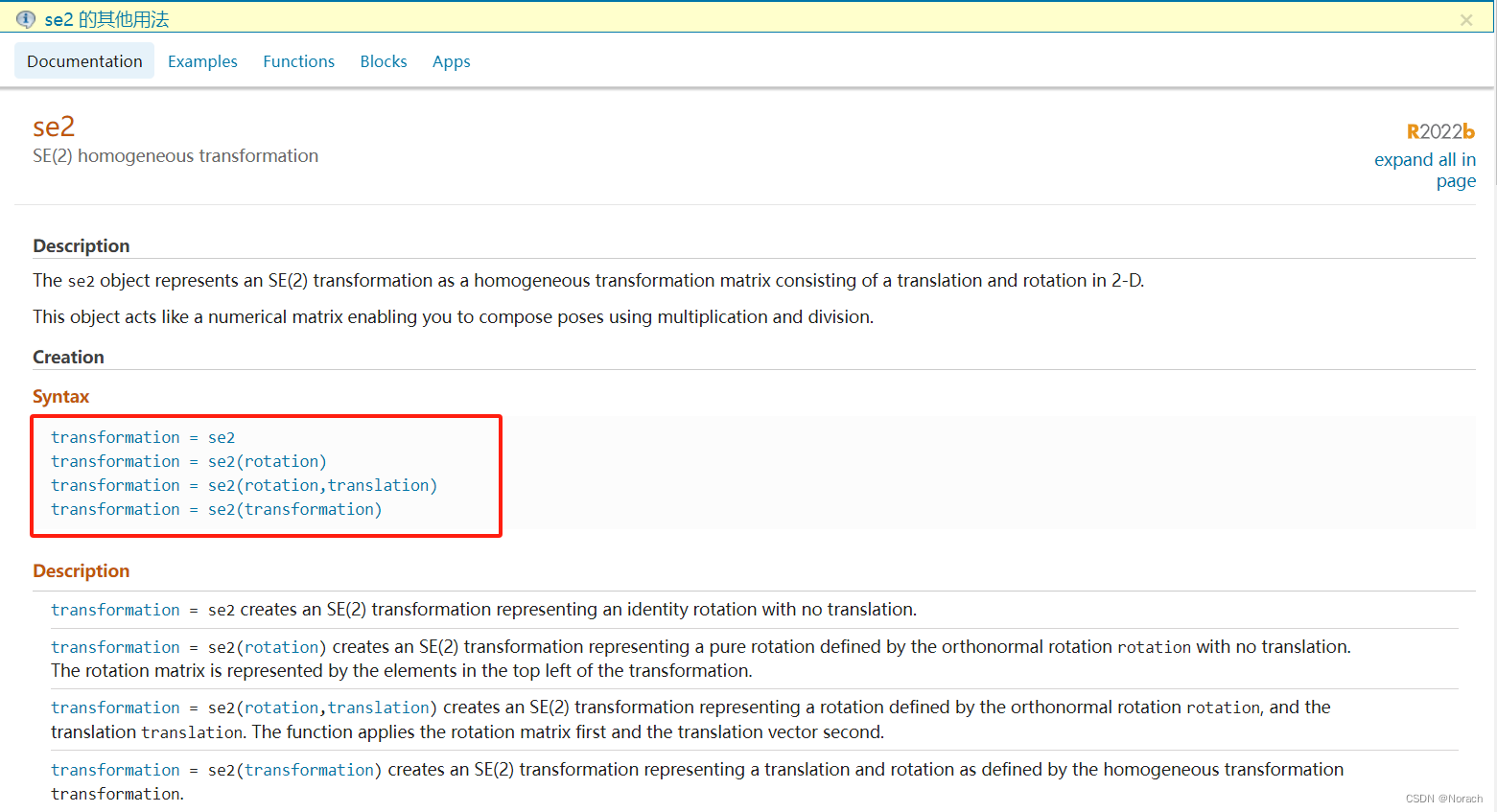Open syntax "transformation = se2" first line
The image size is (1497, 812).
[x=143, y=437]
